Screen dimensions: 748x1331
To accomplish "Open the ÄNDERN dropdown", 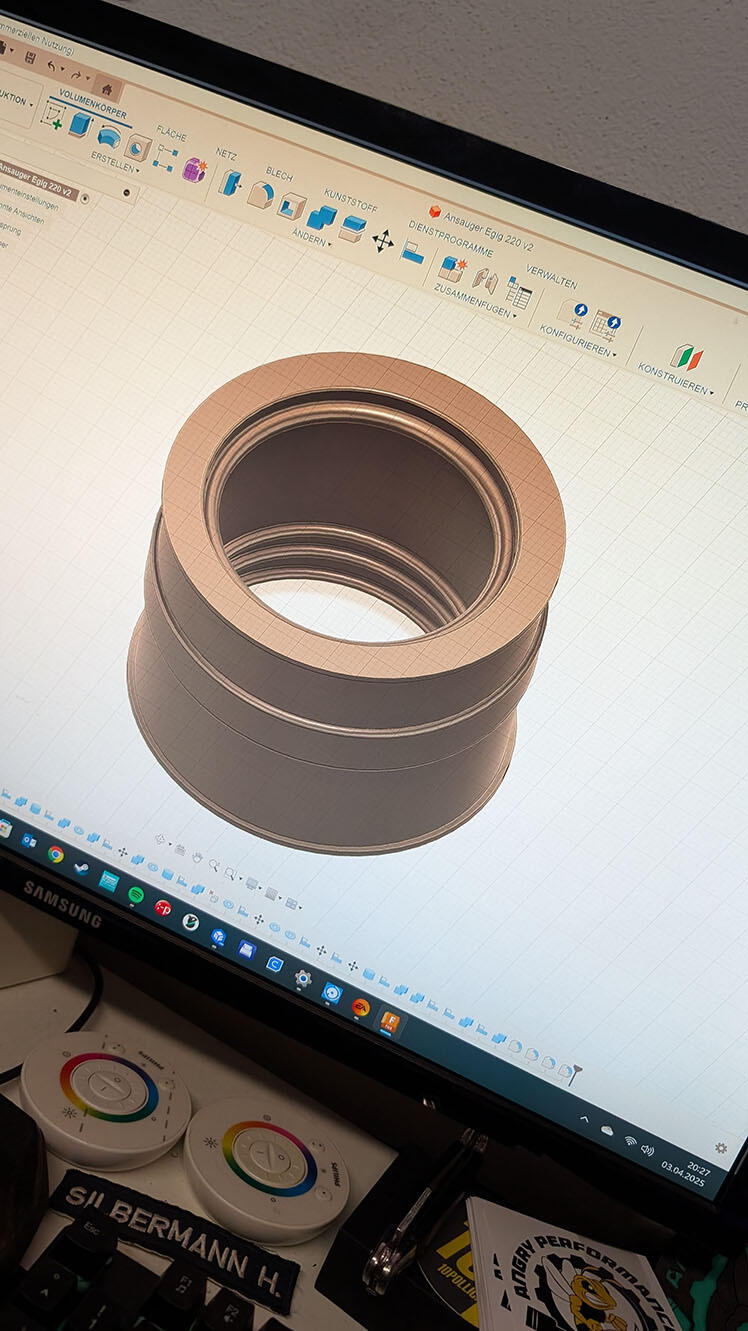I will point(311,236).
